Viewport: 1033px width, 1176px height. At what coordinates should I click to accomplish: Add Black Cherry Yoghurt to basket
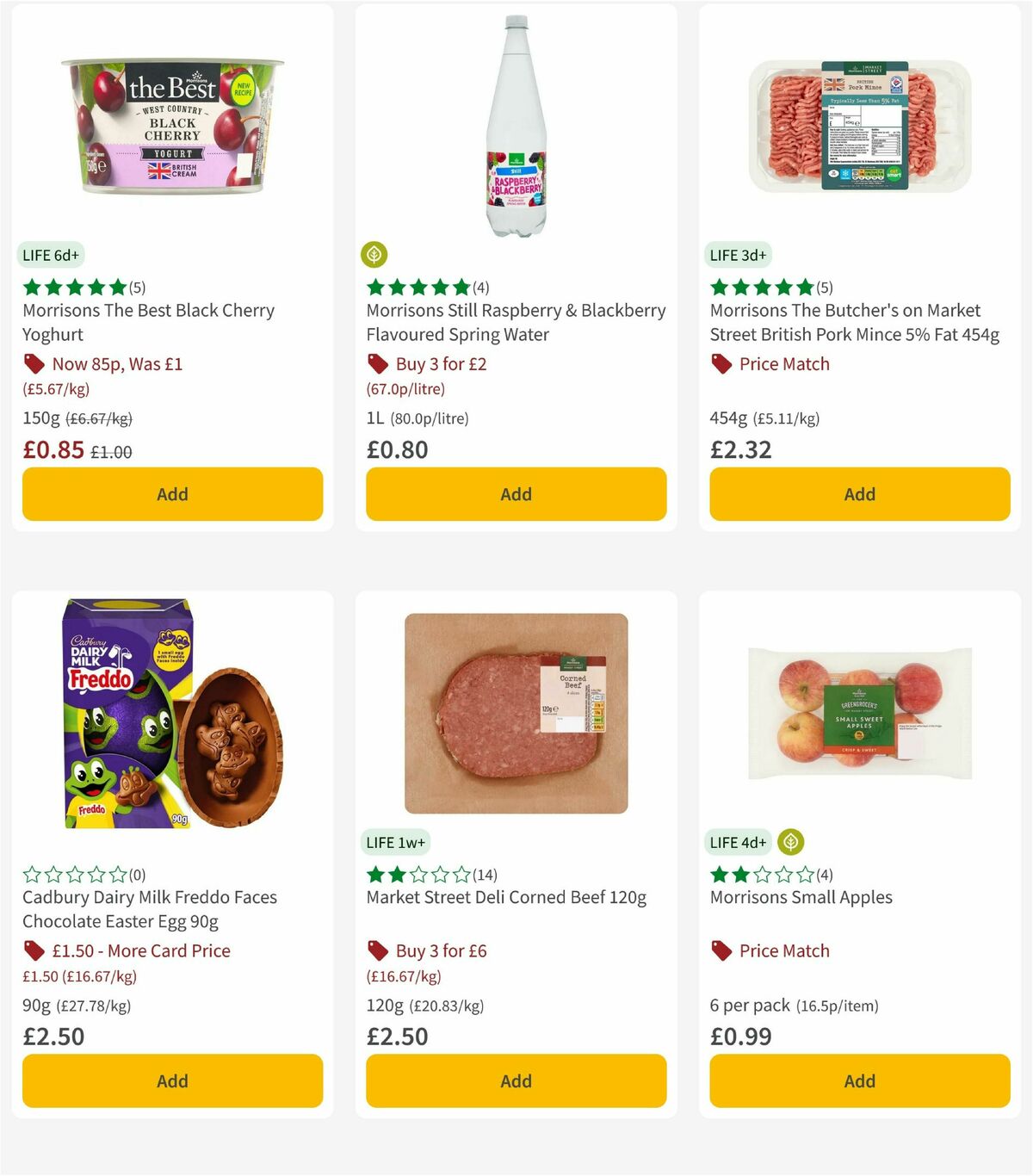tap(172, 494)
